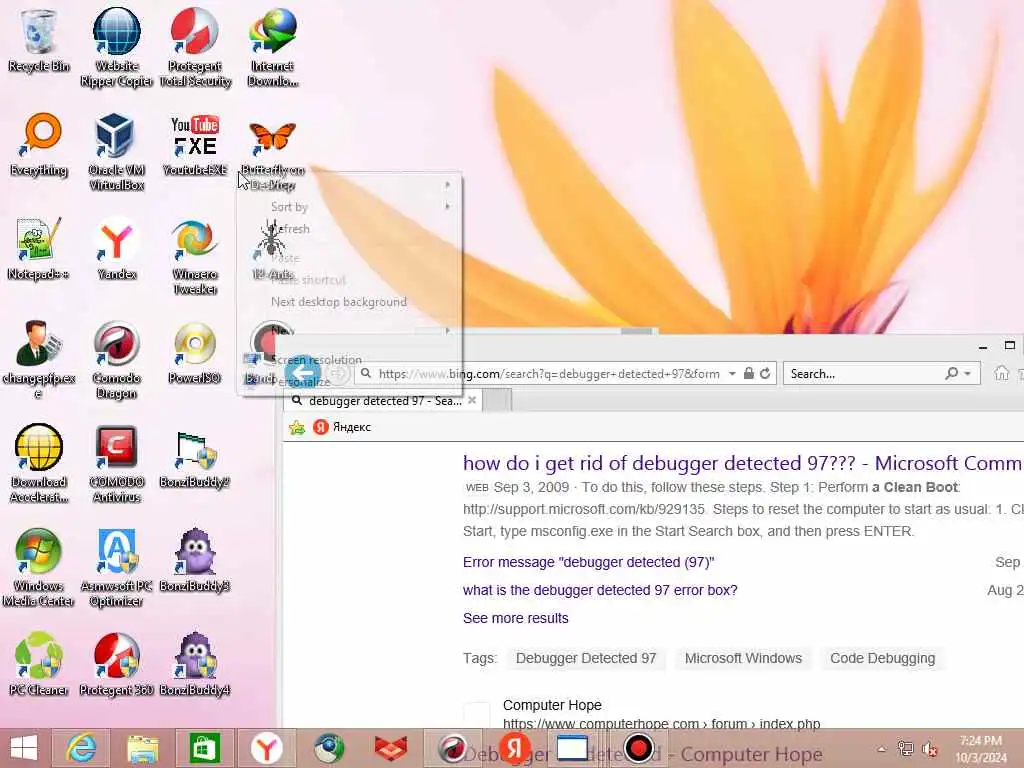Screen dimensions: 1024x768
Task: Open 'Error message debugger detected (97)' link
Action: pyautogui.click(x=588, y=562)
